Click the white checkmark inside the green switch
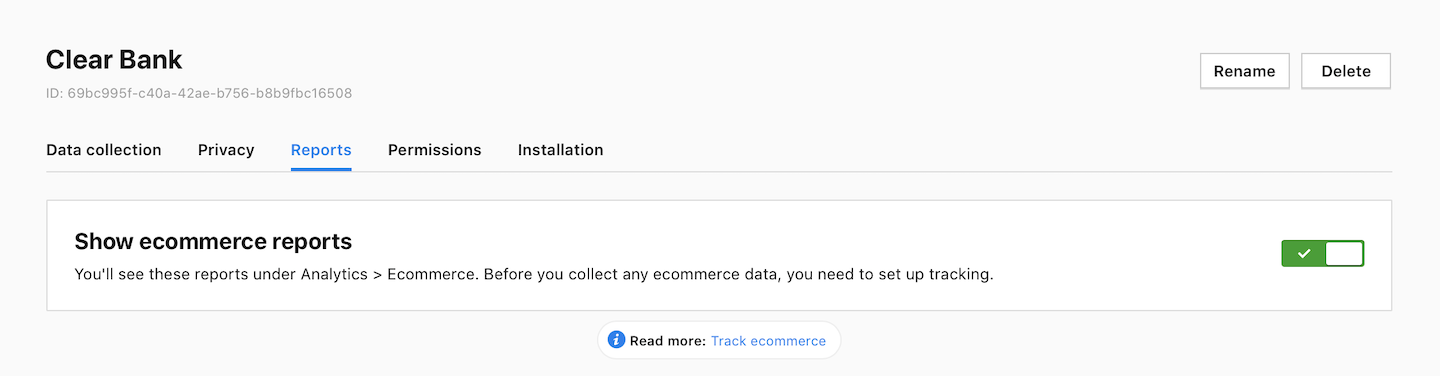The height and width of the screenshot is (376, 1440). (1303, 254)
